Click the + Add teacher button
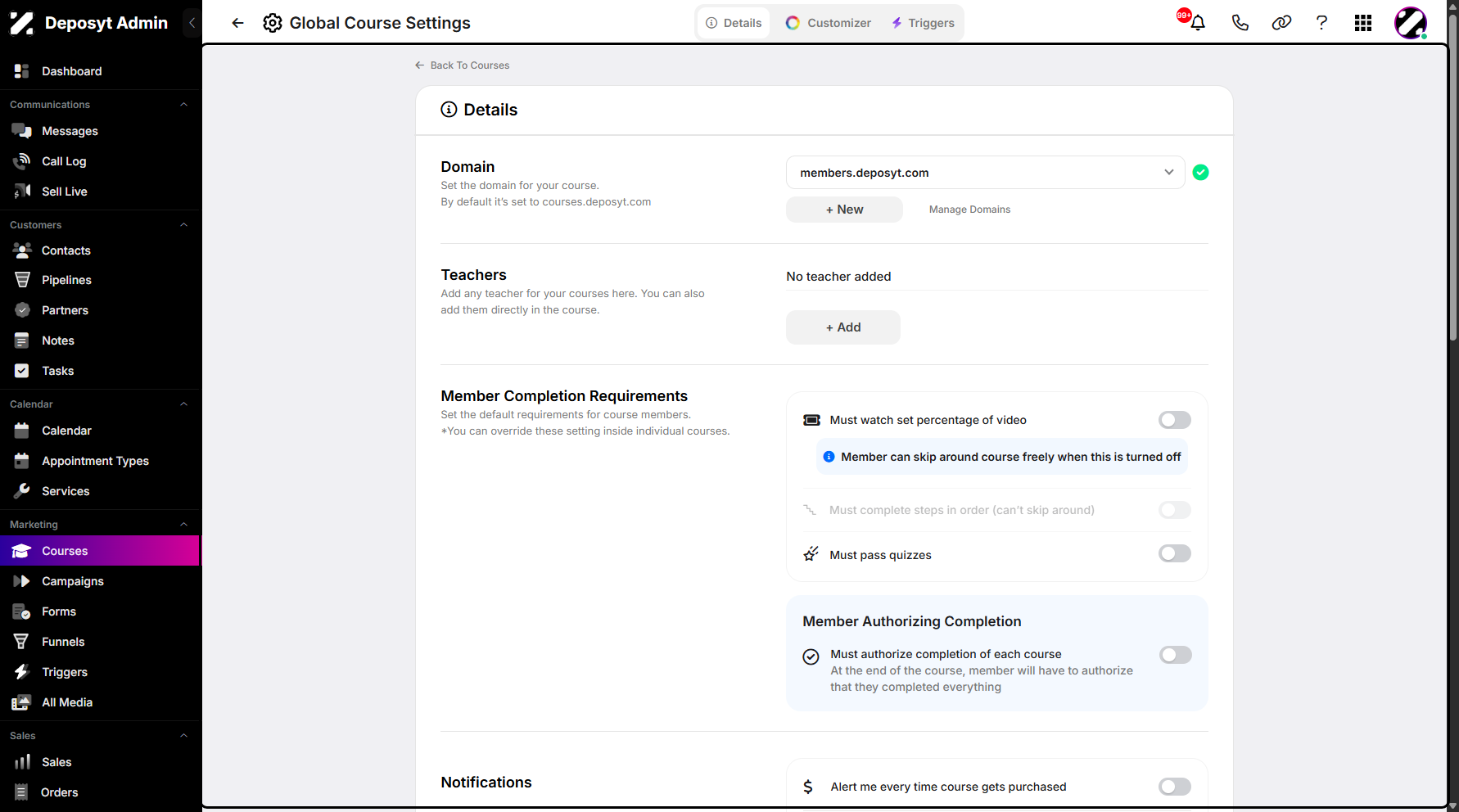The image size is (1459, 812). click(843, 327)
